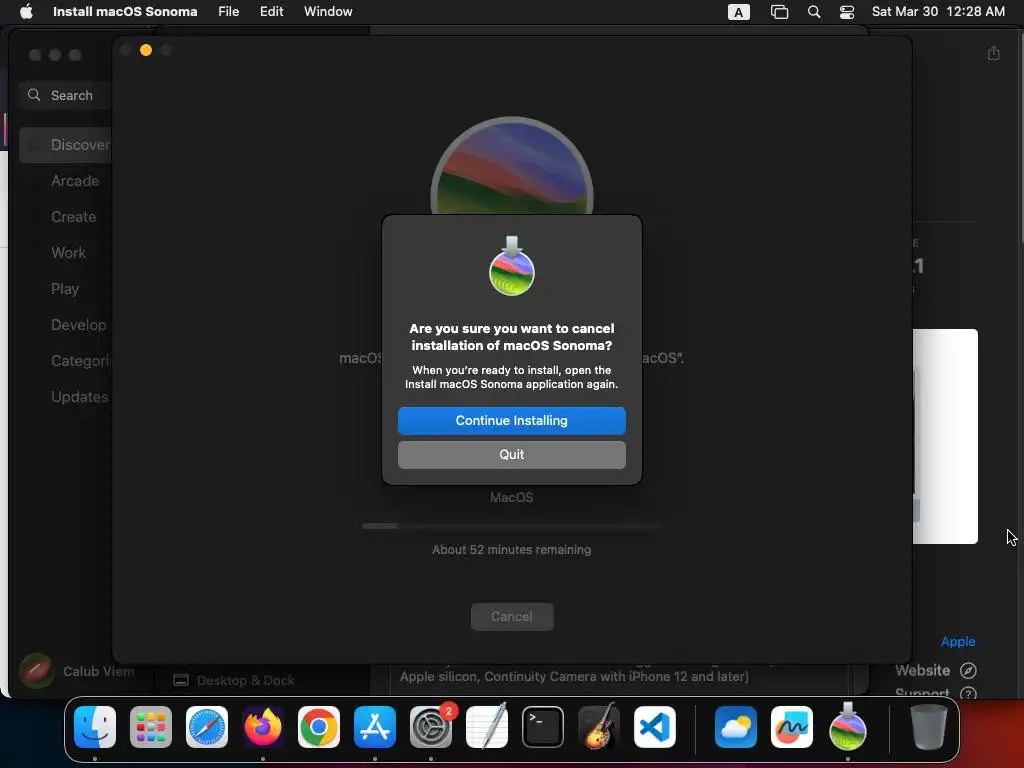Open the Window menu
This screenshot has width=1024, height=768.
click(328, 11)
